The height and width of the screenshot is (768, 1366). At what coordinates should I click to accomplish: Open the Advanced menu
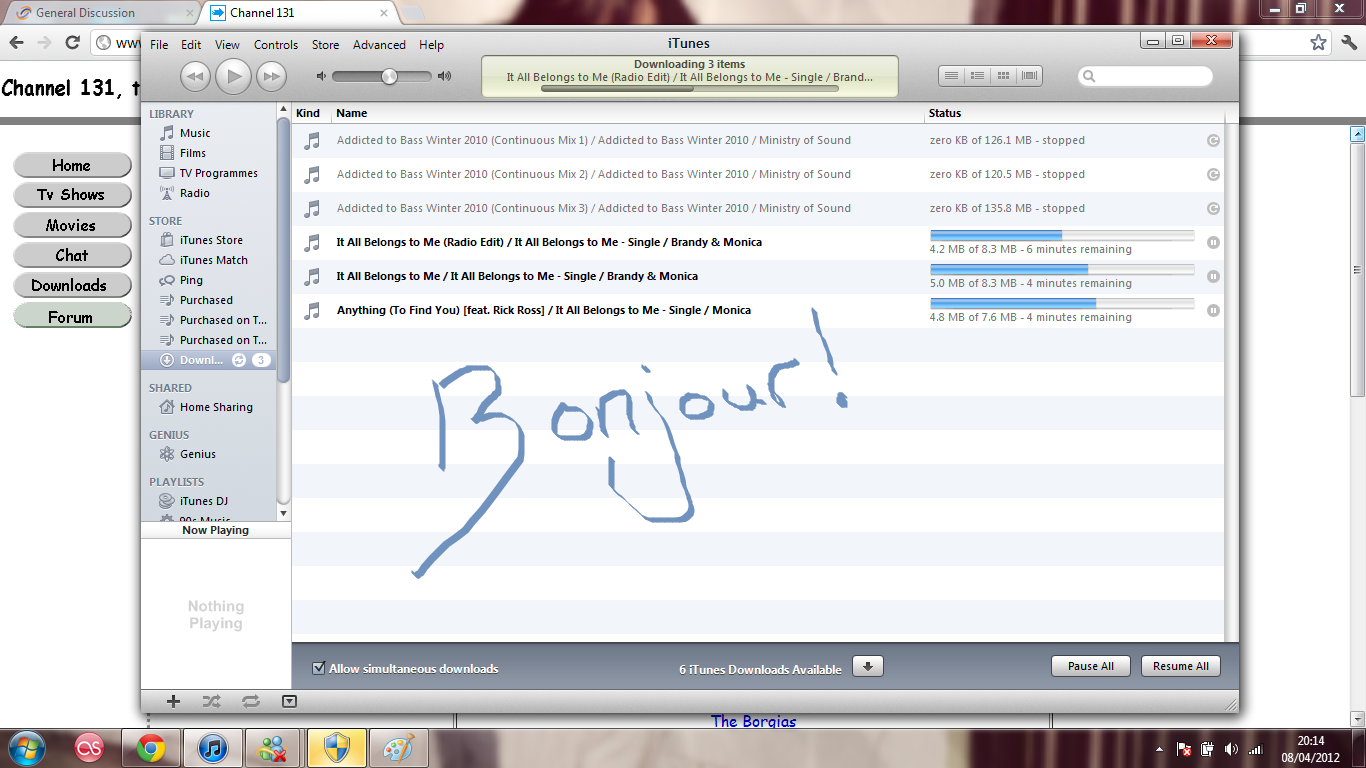point(379,45)
